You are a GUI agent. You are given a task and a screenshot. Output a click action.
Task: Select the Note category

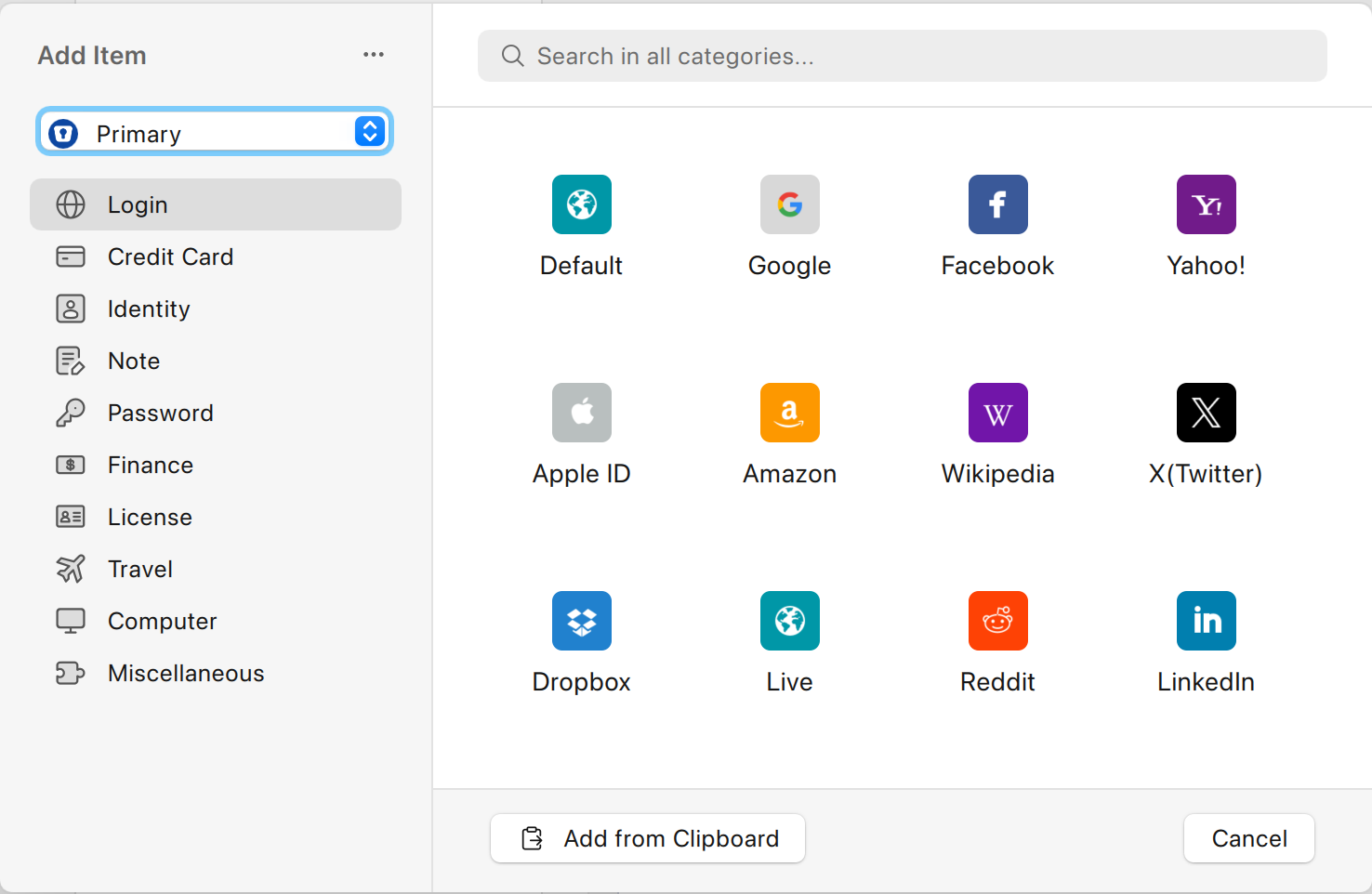(x=216, y=361)
